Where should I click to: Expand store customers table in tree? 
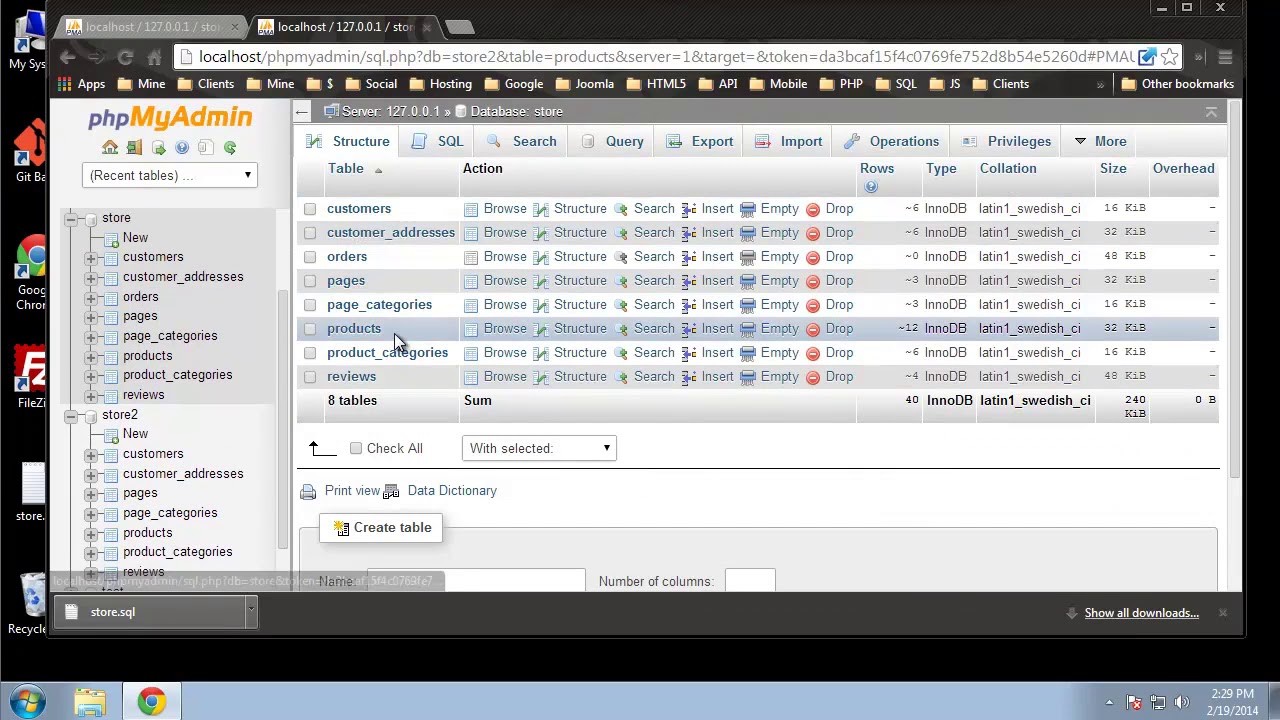[91, 258]
